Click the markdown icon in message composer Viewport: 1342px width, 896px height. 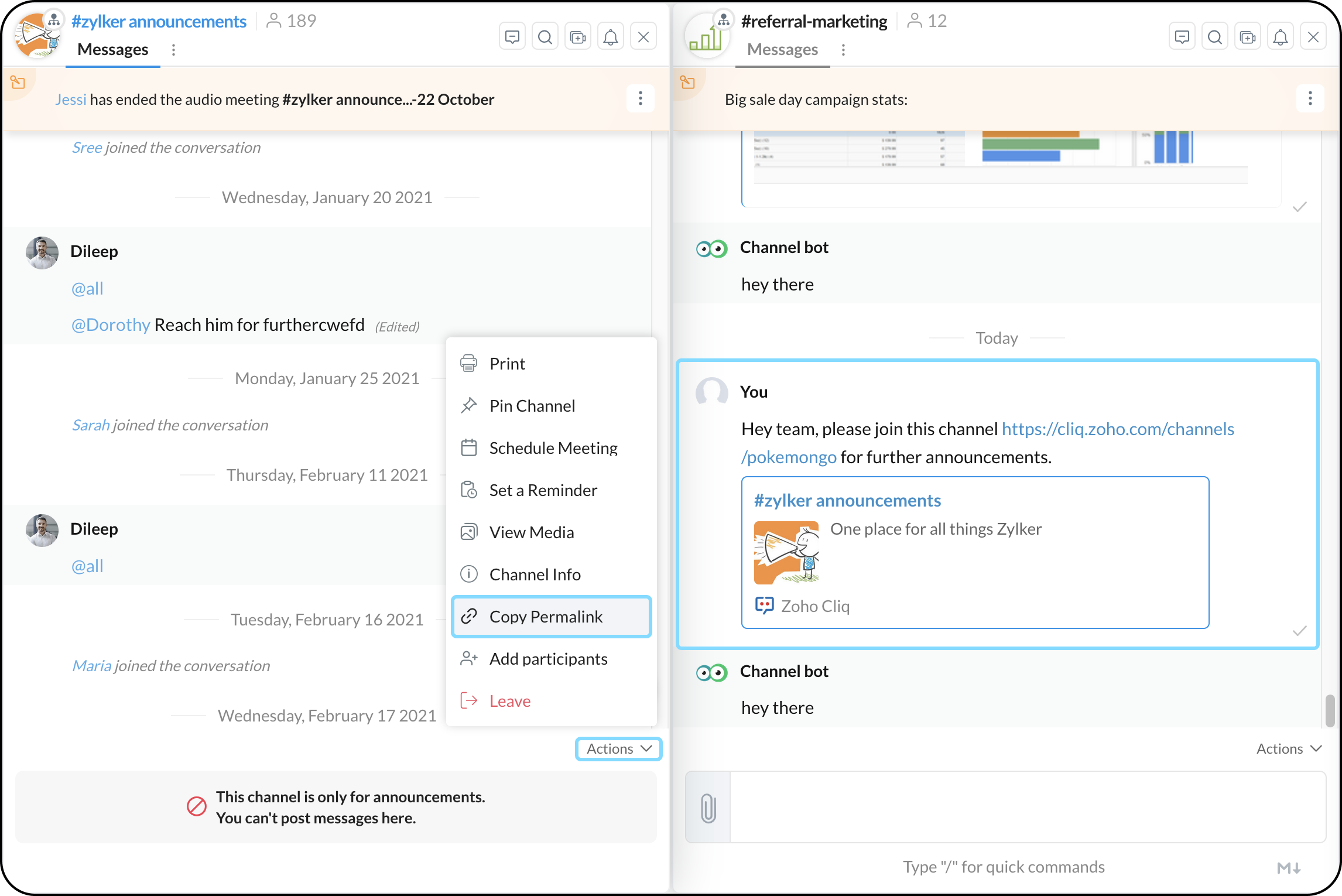(1288, 868)
